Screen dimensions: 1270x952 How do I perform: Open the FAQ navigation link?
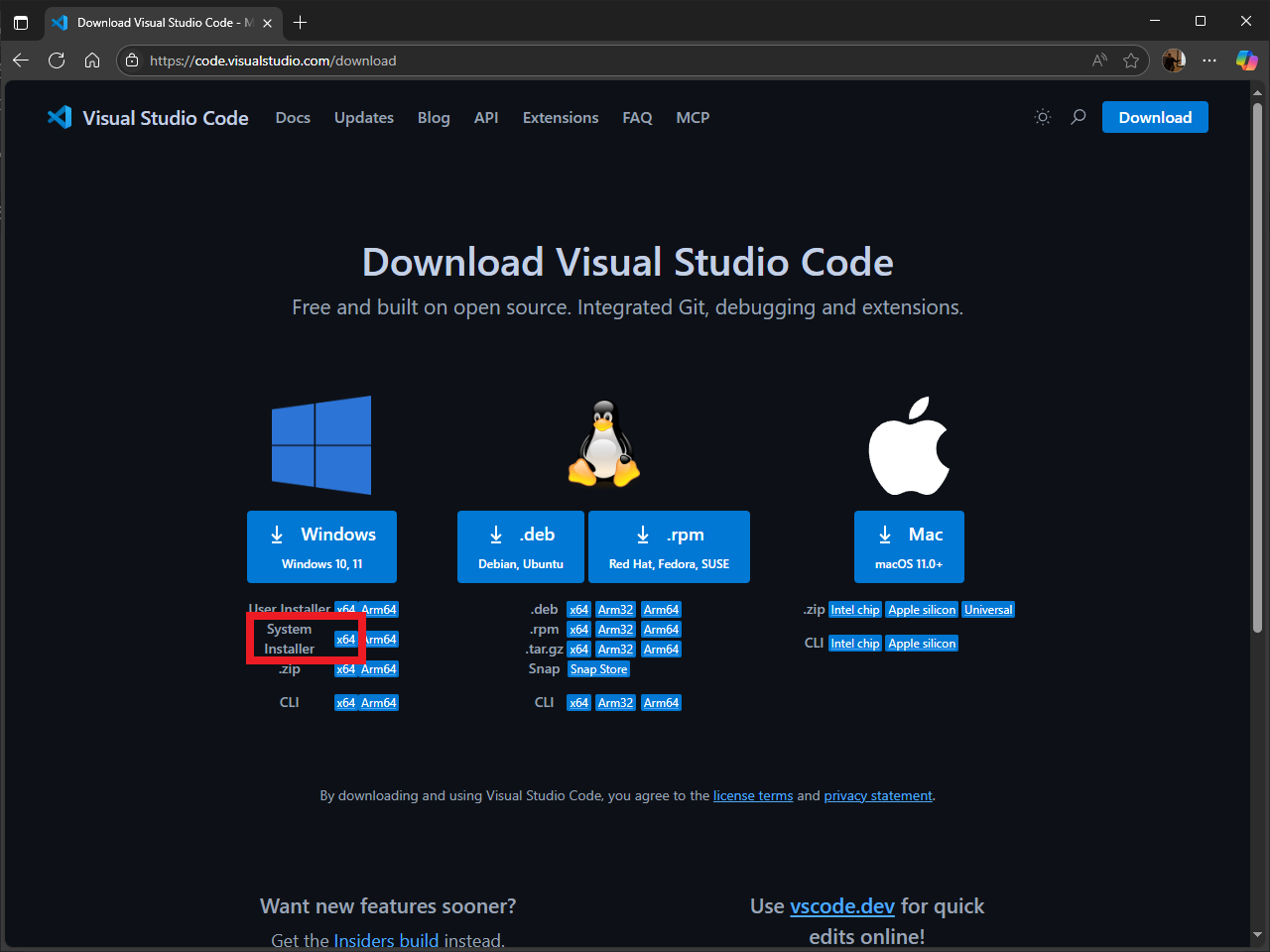(637, 117)
